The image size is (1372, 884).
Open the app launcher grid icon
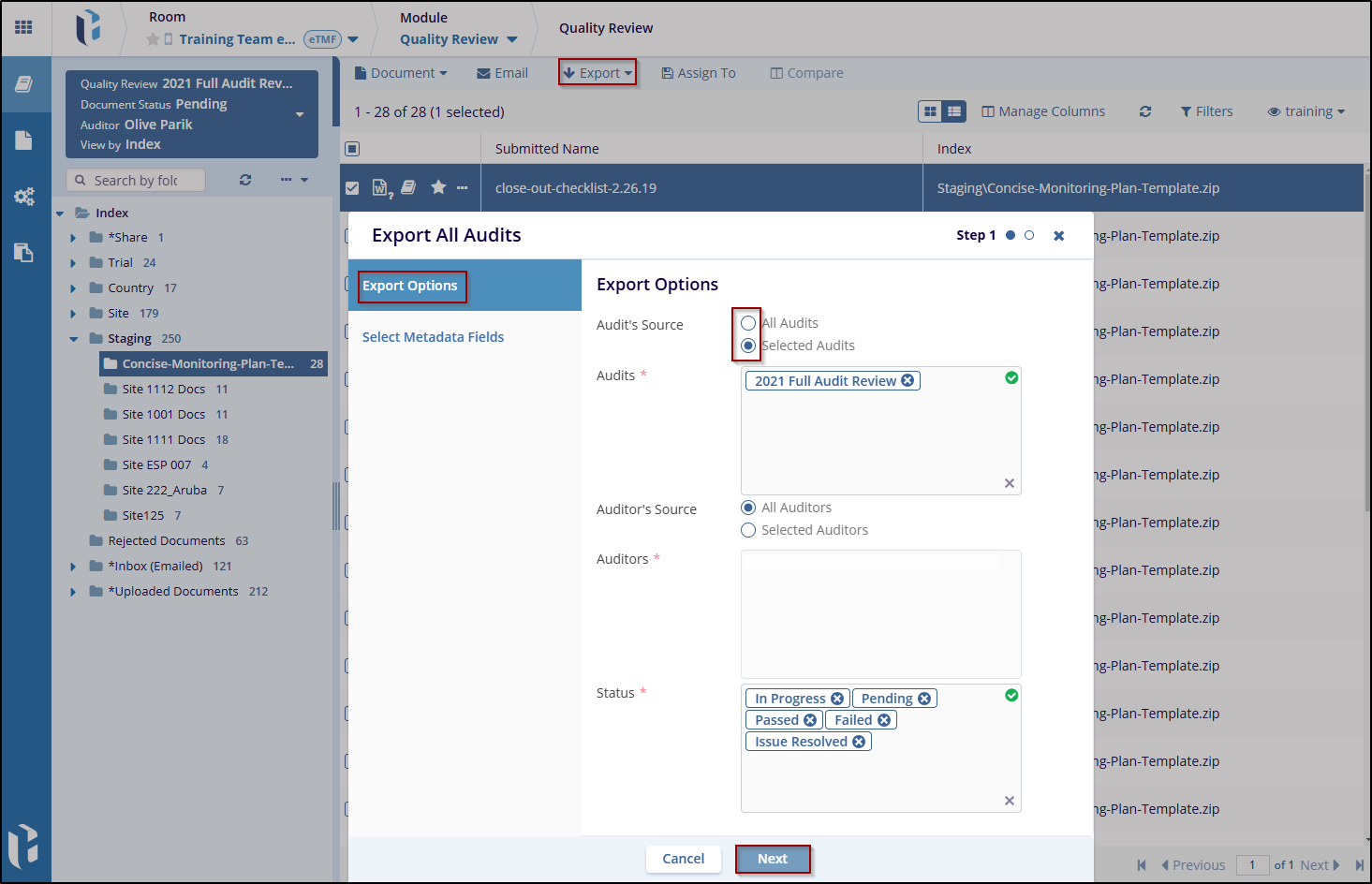coord(23,27)
